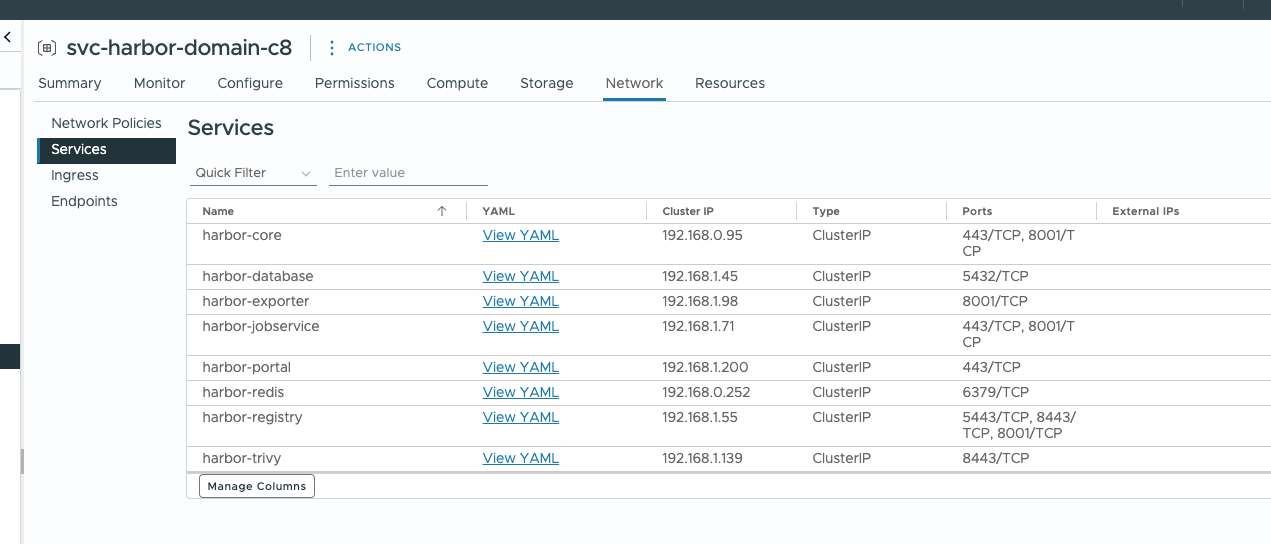The image size is (1271, 544).
Task: View YAML for harbor-portal
Action: [520, 367]
